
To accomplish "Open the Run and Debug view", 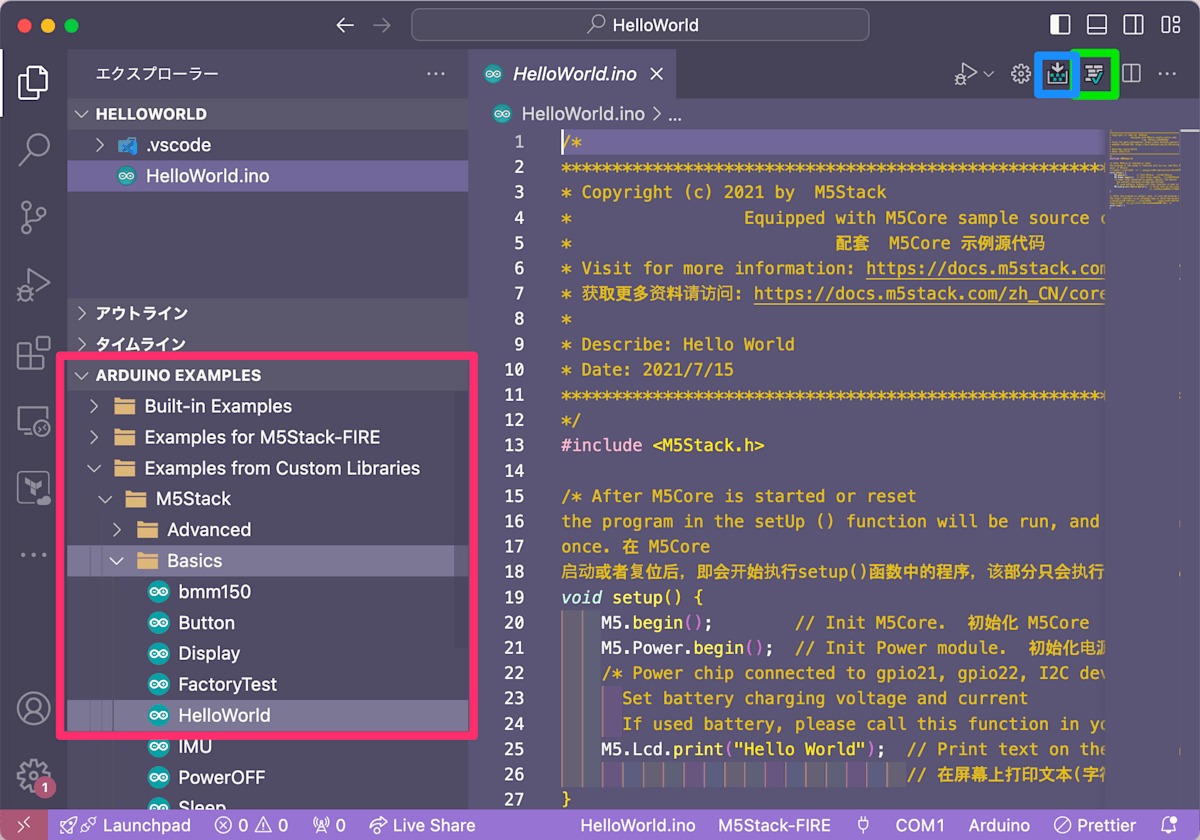I will [x=33, y=285].
